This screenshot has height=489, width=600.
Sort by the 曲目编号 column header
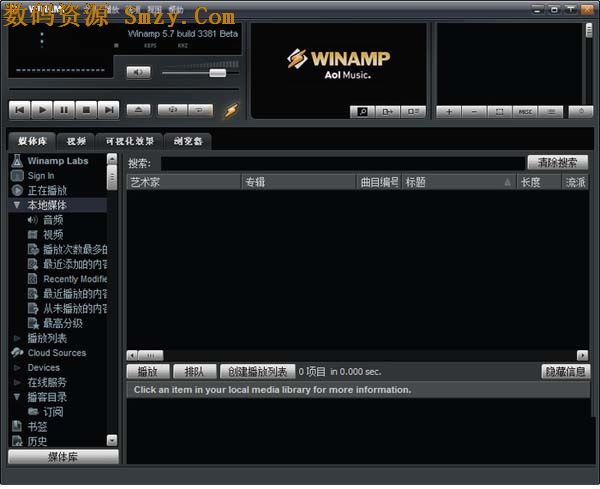pyautogui.click(x=379, y=182)
